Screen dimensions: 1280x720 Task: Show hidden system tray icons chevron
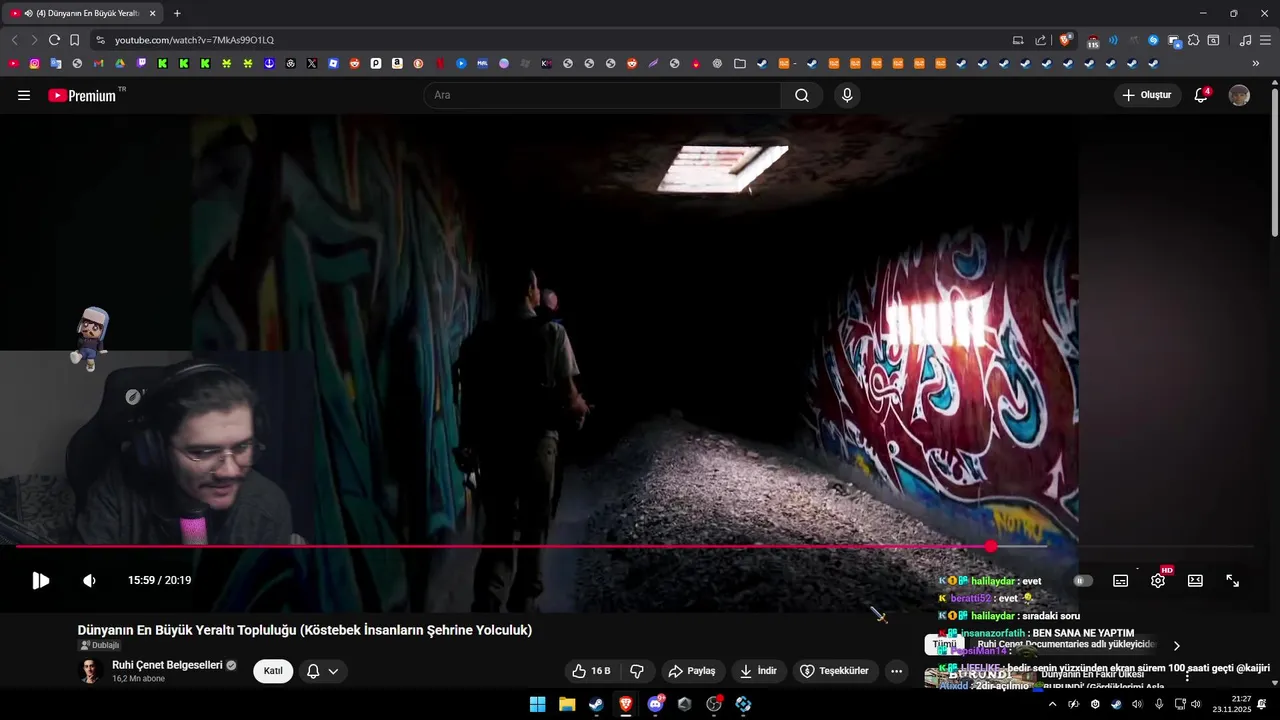click(x=1052, y=704)
